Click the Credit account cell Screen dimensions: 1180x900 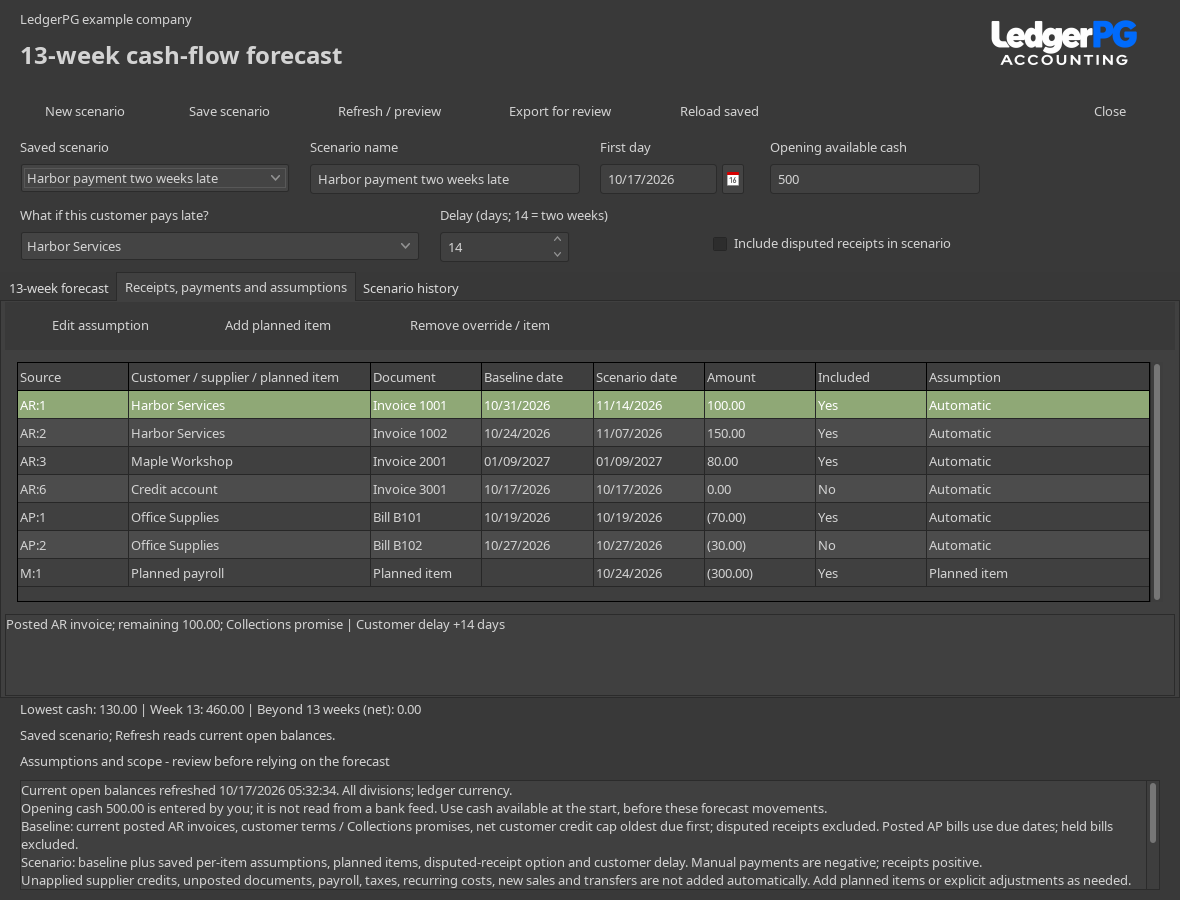[249, 489]
